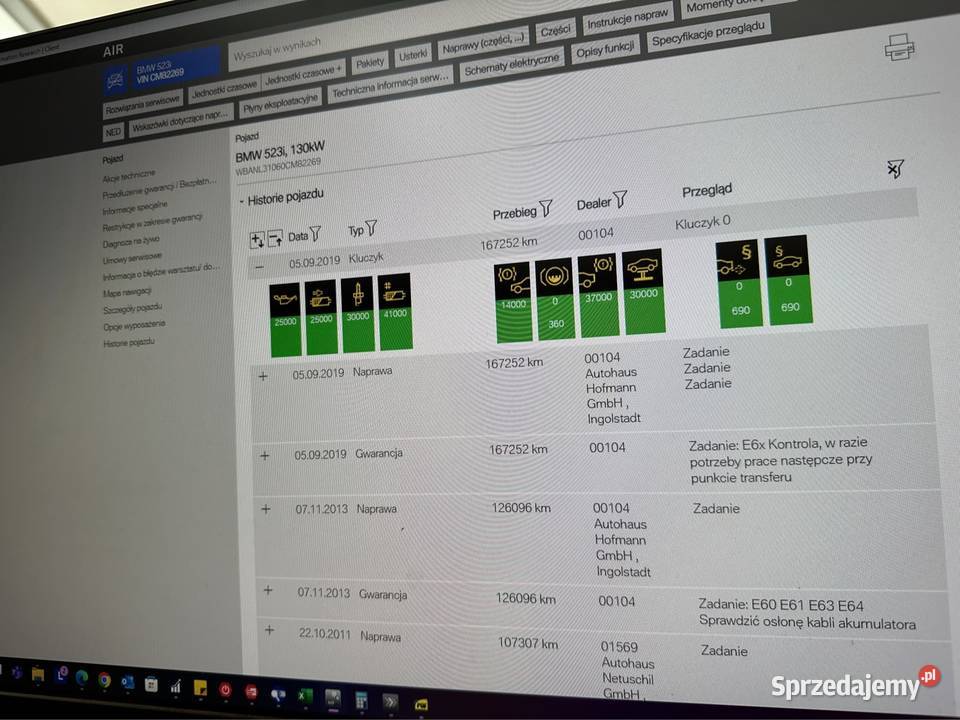Open the spark plug service tile
The width and height of the screenshot is (960, 720).
[358, 314]
